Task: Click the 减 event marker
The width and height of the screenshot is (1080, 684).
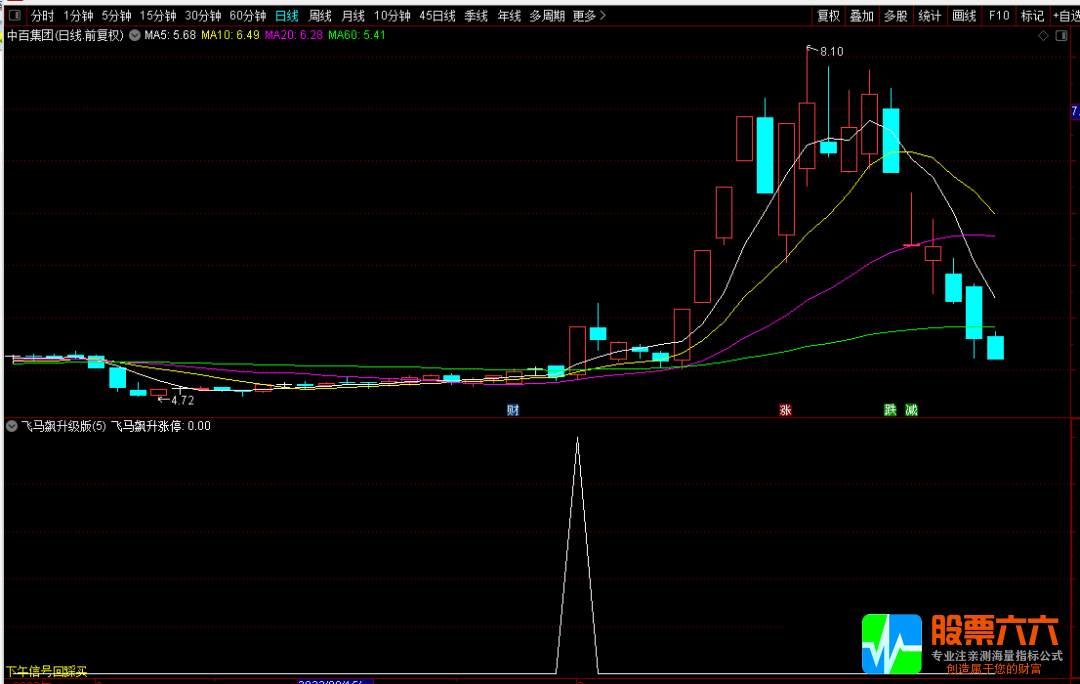Action: coord(911,410)
